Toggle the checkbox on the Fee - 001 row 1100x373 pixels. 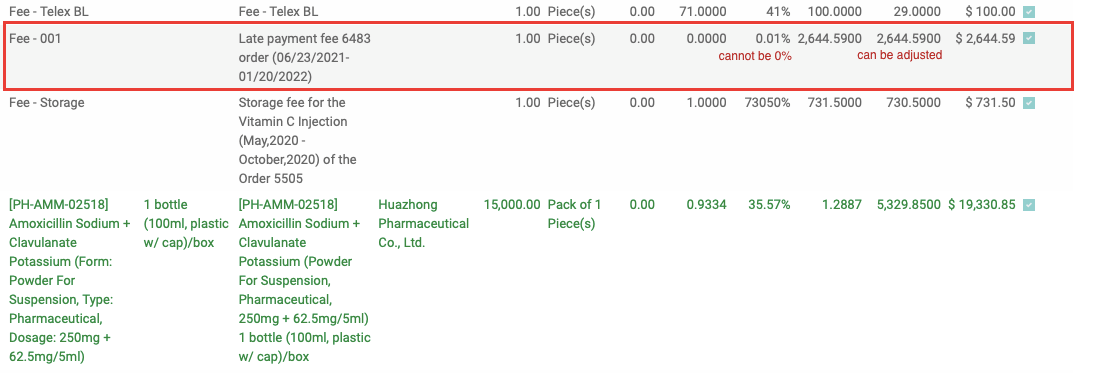point(1028,39)
